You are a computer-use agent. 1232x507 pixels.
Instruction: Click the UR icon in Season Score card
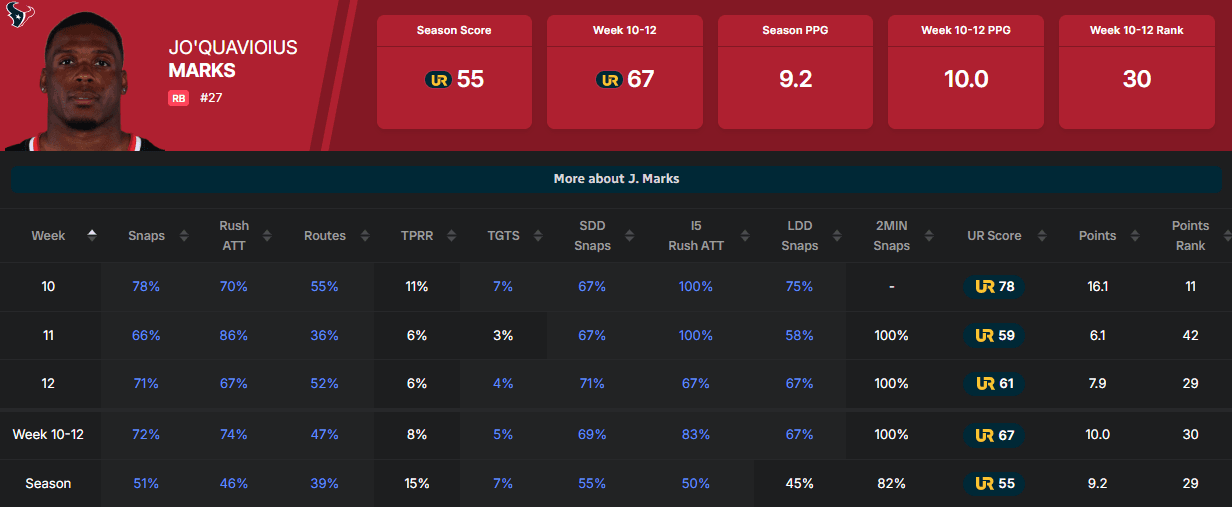(438, 80)
